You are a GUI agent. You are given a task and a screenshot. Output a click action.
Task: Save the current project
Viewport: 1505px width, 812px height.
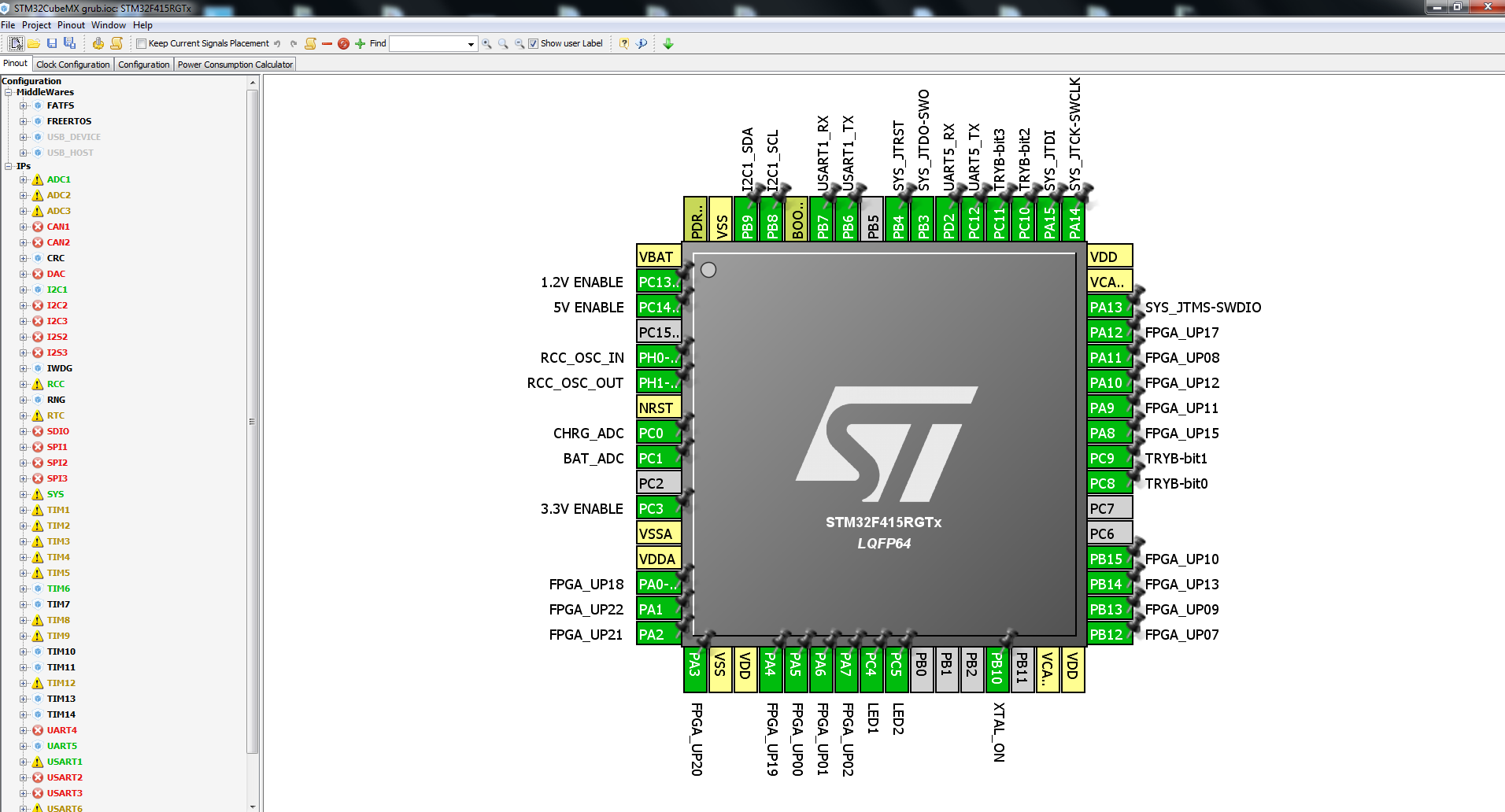tap(53, 43)
